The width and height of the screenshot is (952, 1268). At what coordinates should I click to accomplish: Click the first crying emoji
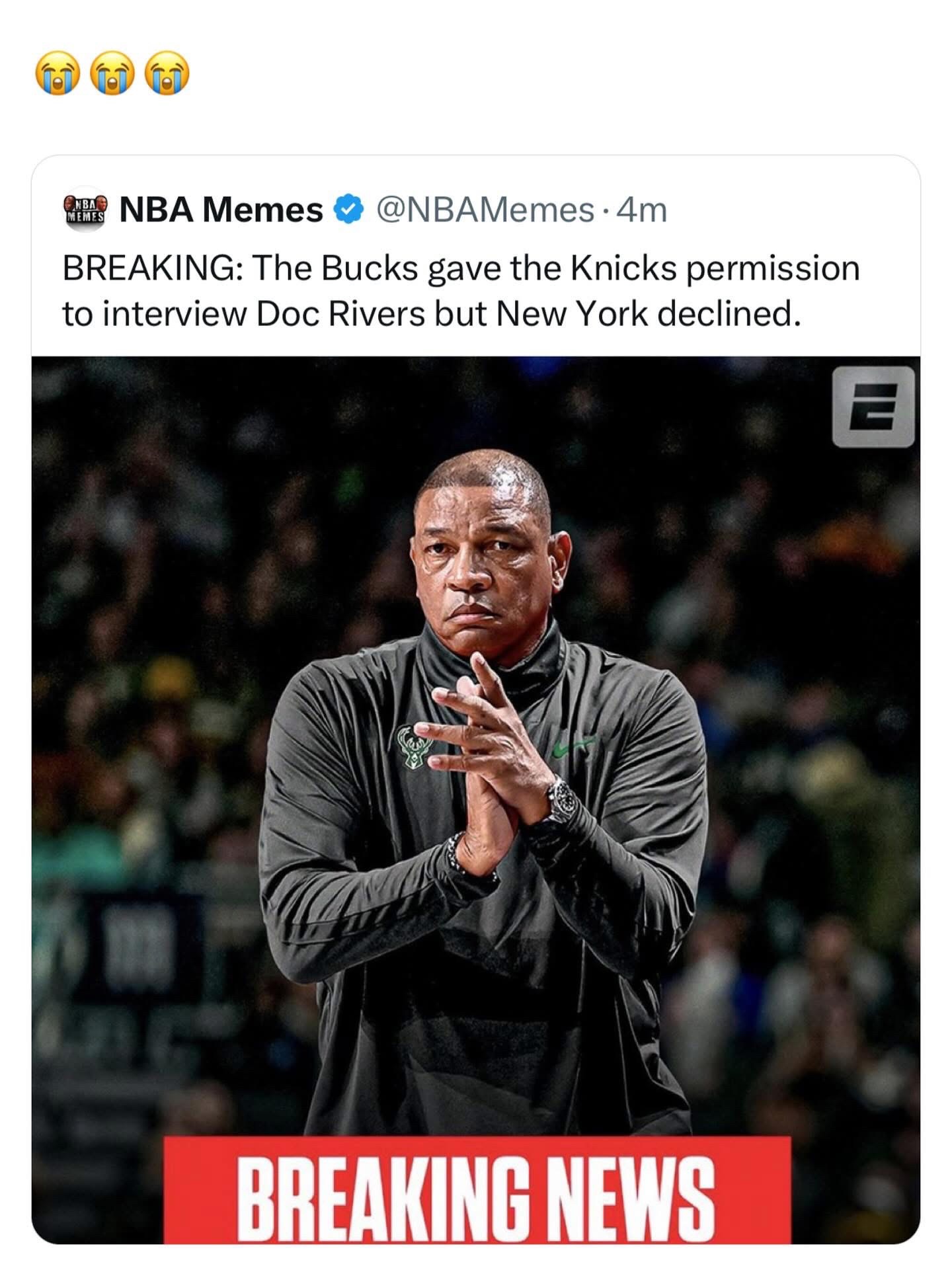coord(58,73)
